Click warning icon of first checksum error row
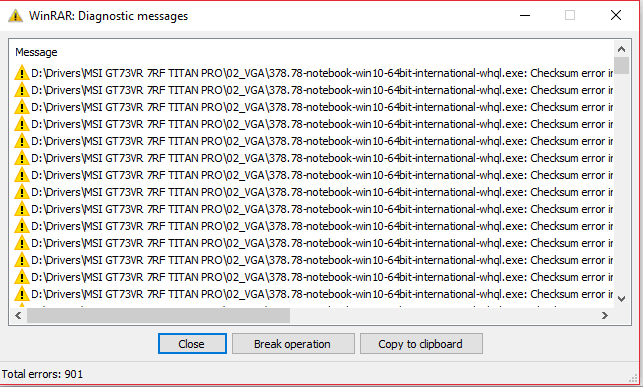Screen dimensions: 643x387 pyautogui.click(x=22, y=73)
